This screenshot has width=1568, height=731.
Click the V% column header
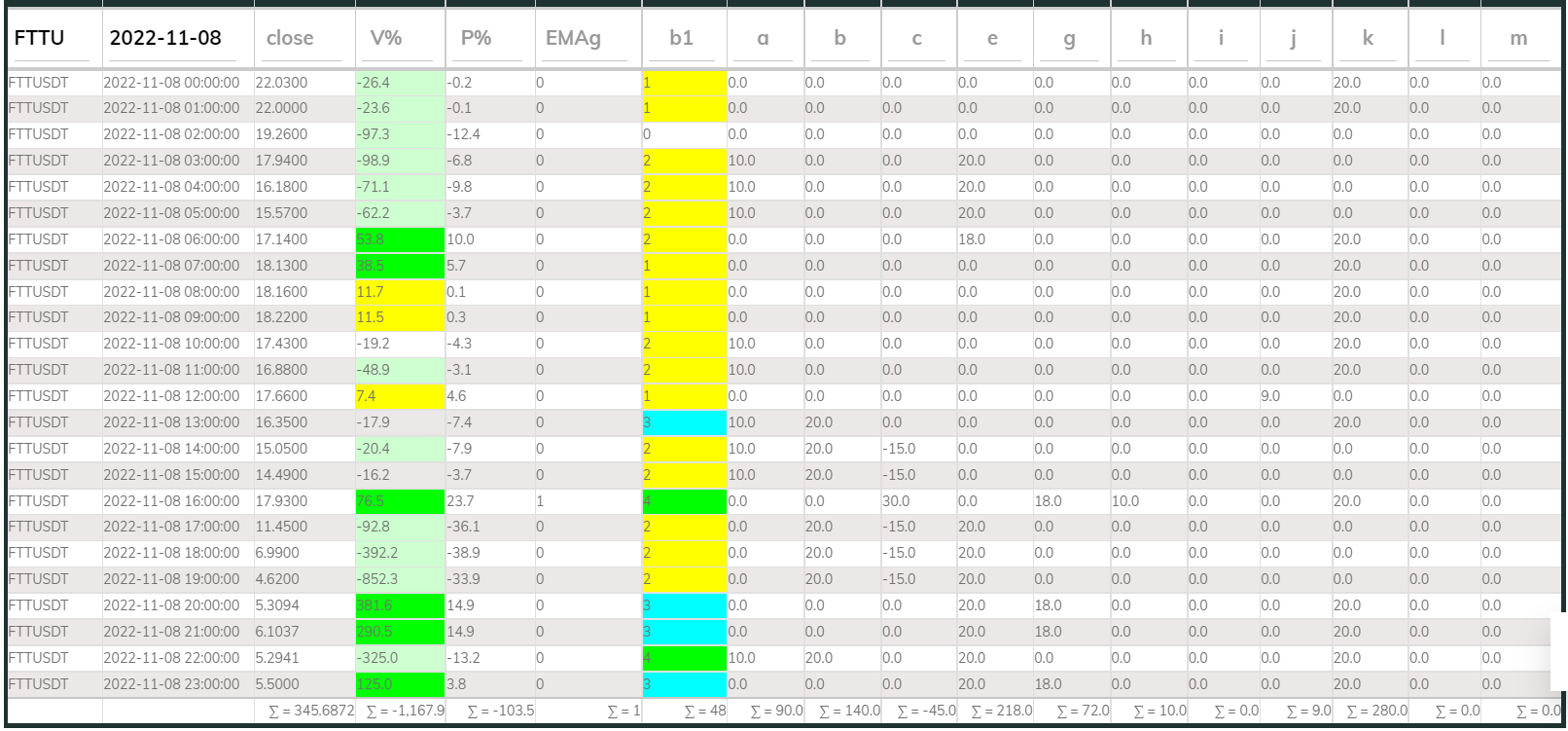coord(386,38)
